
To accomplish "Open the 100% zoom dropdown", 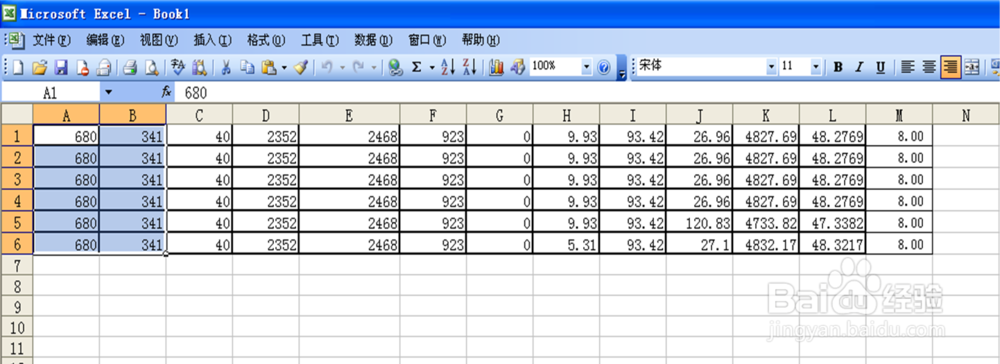I will (x=587, y=66).
